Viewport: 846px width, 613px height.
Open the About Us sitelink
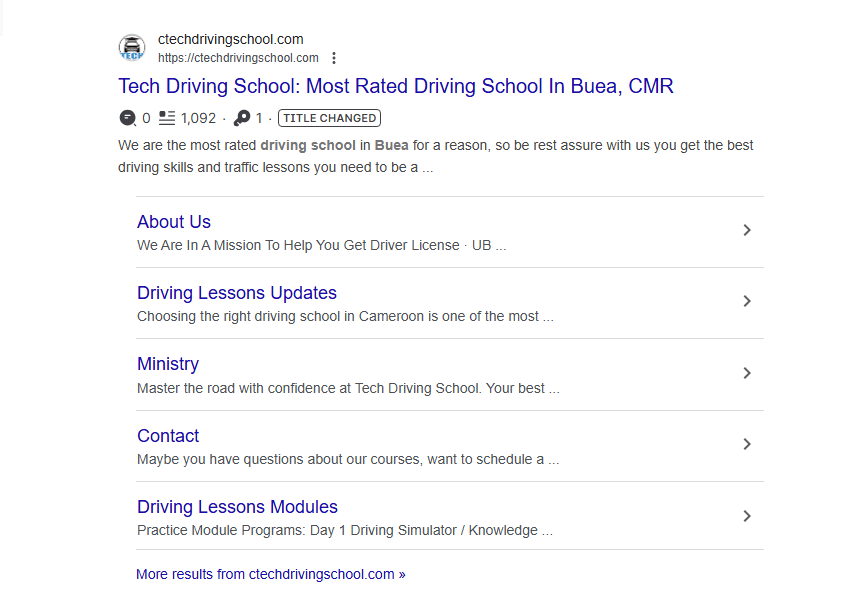point(174,222)
